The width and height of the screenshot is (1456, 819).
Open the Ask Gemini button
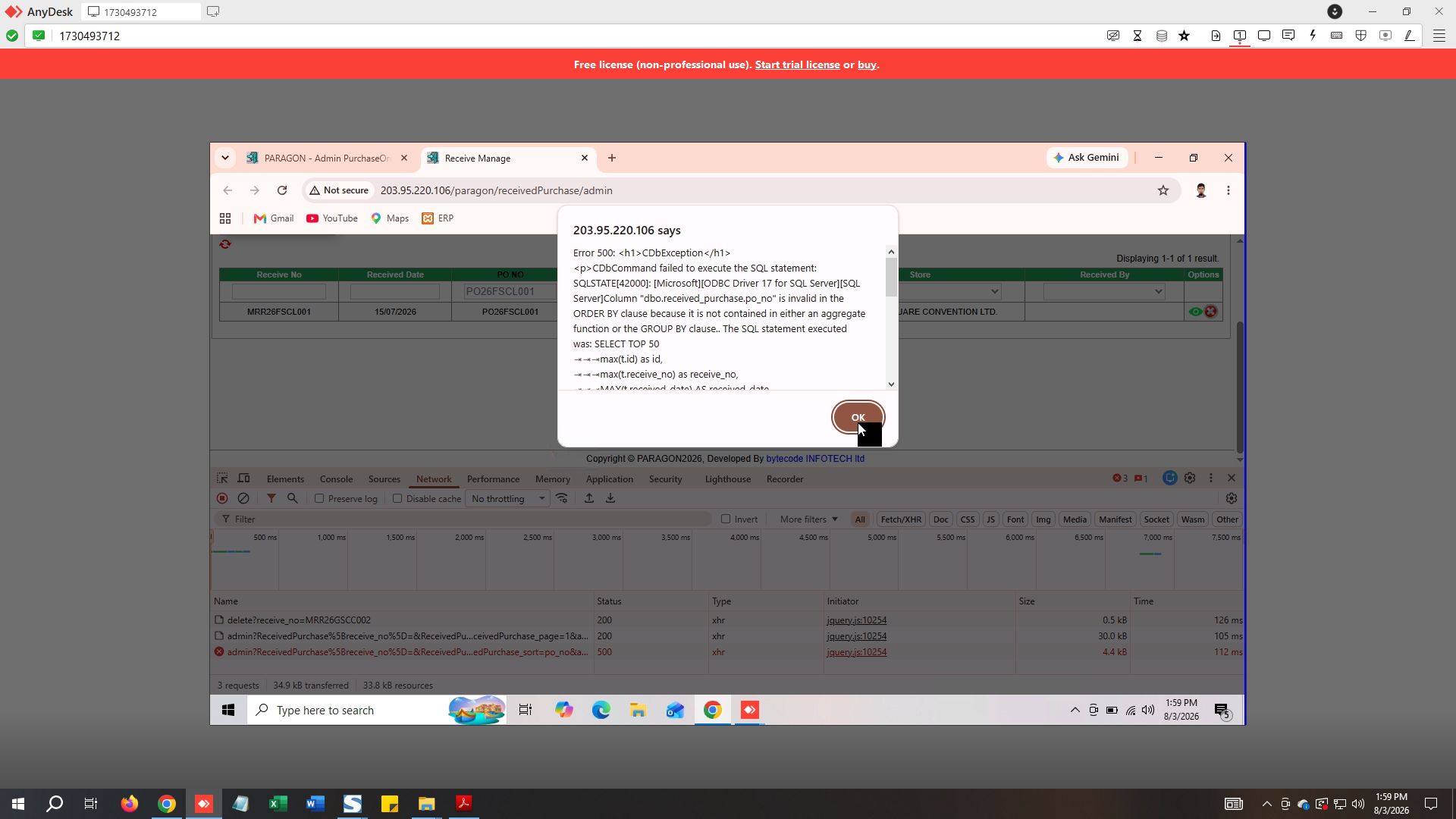[x=1086, y=158]
